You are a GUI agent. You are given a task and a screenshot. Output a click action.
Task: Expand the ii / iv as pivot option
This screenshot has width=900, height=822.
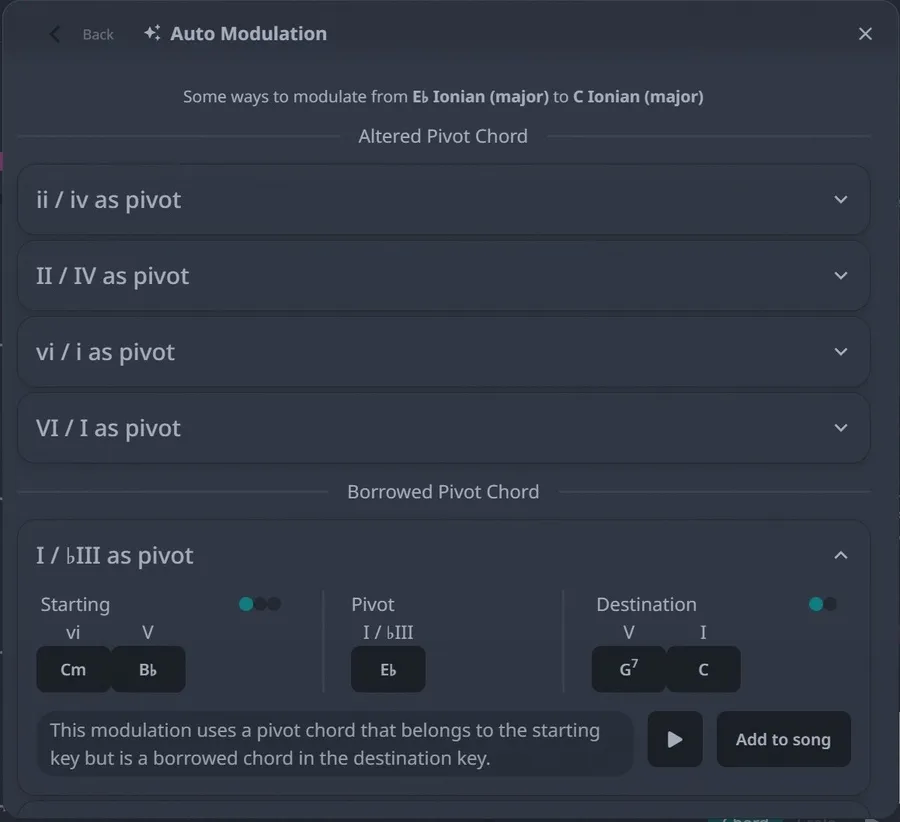click(x=444, y=200)
